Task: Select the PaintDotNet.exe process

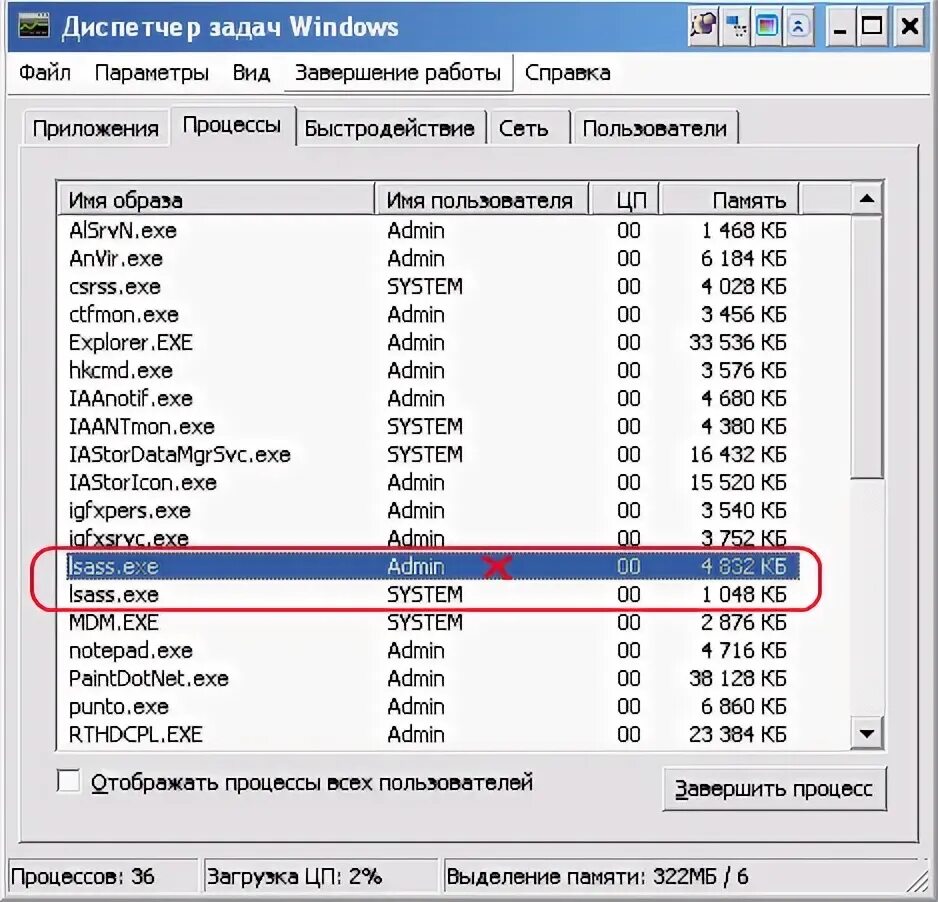Action: 433,679
